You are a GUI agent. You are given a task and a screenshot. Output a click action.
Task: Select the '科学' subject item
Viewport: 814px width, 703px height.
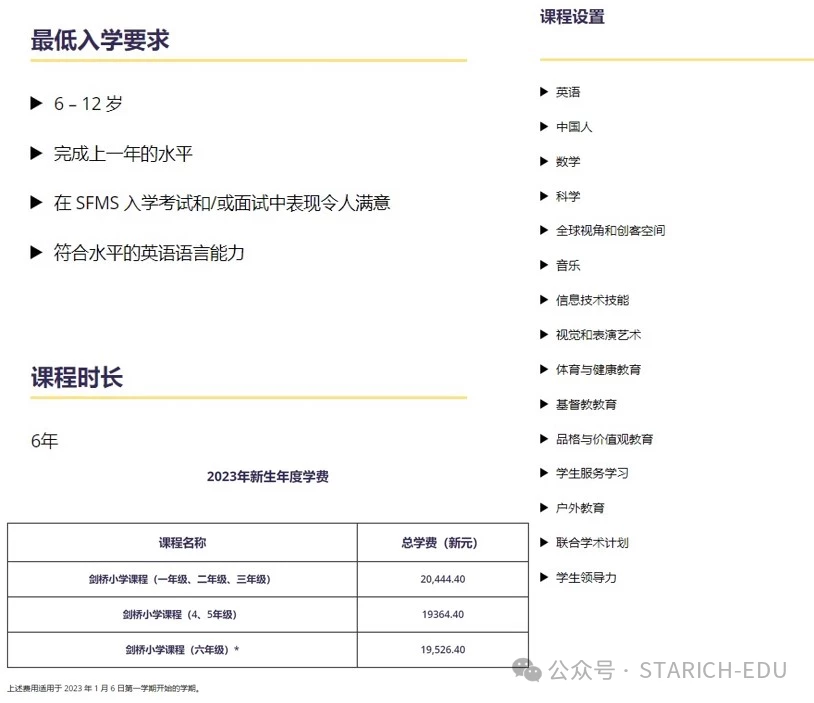pyautogui.click(x=568, y=196)
